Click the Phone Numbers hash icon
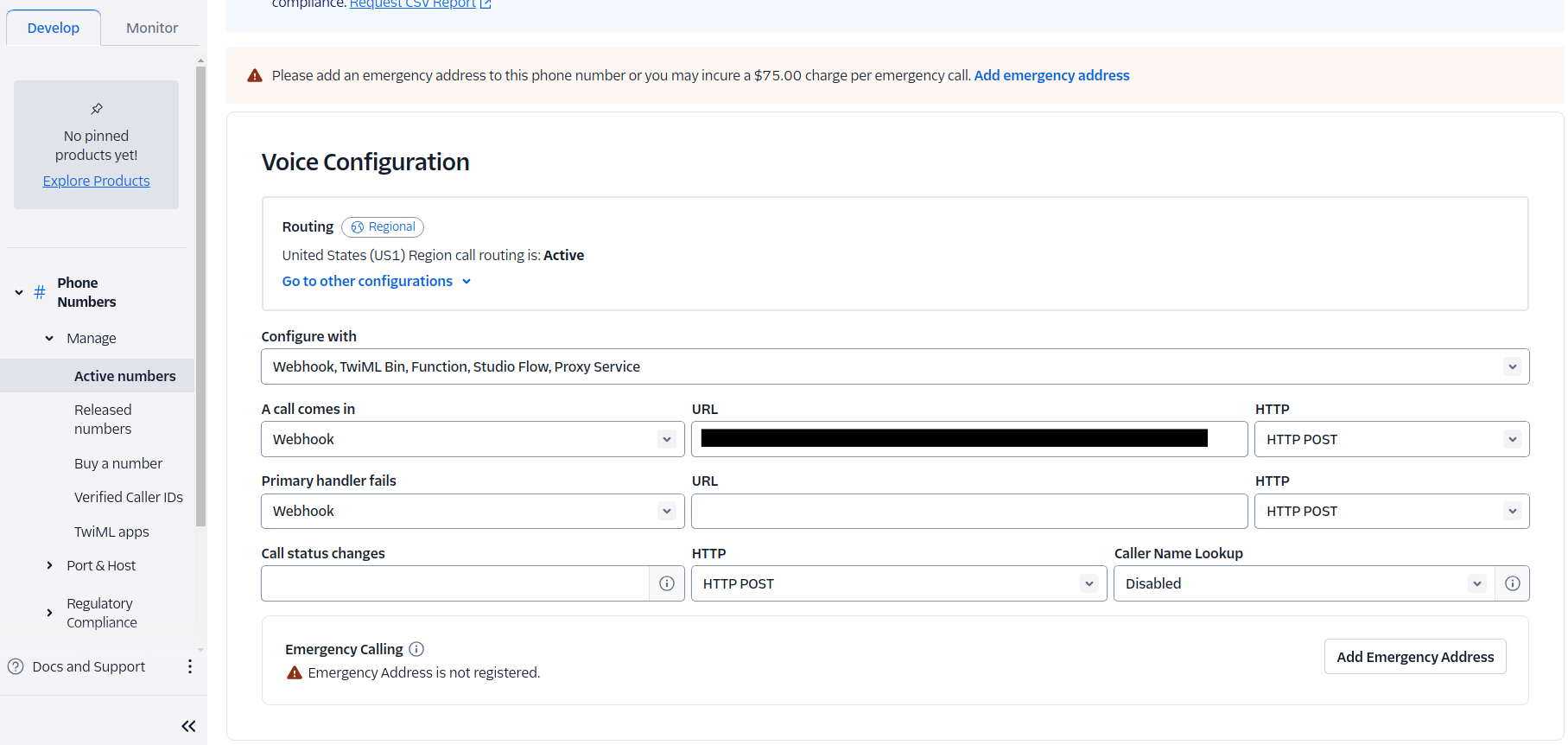 click(x=40, y=292)
